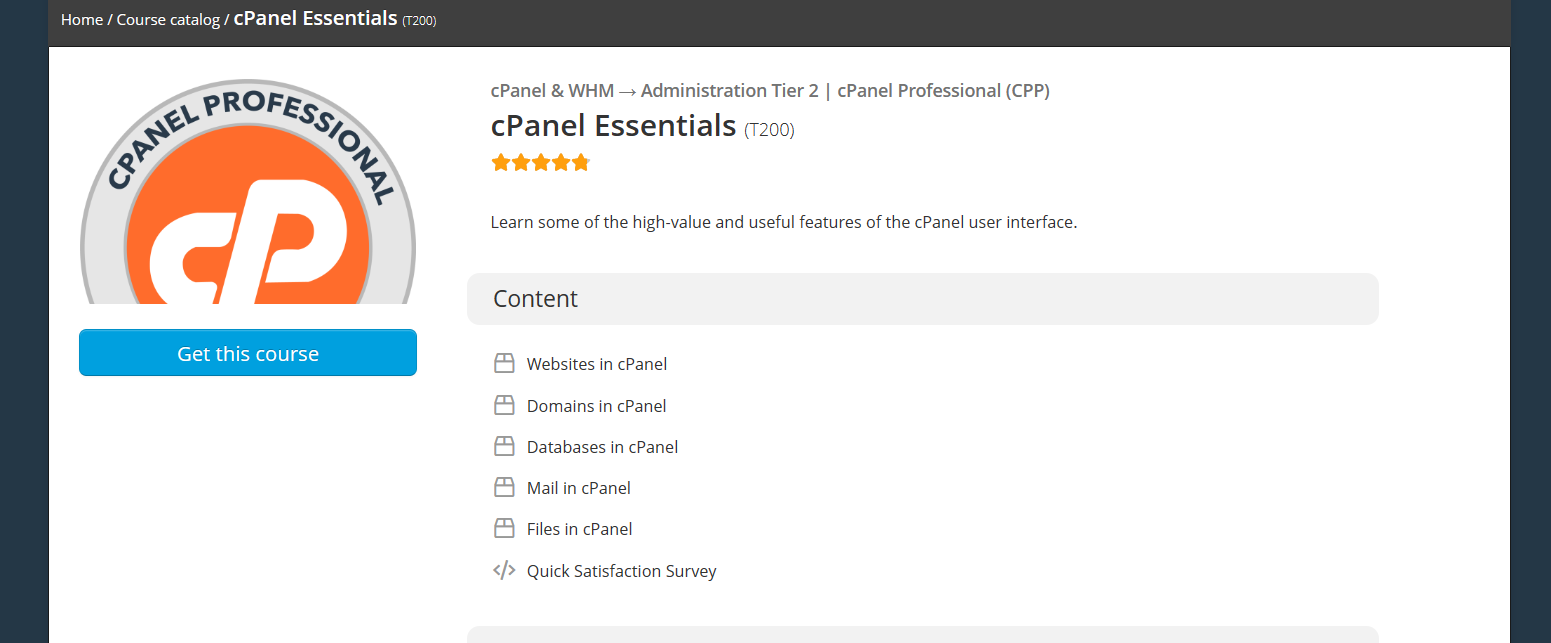Image resolution: width=1551 pixels, height=643 pixels.
Task: Select the Databases in cPanel module
Action: [602, 447]
